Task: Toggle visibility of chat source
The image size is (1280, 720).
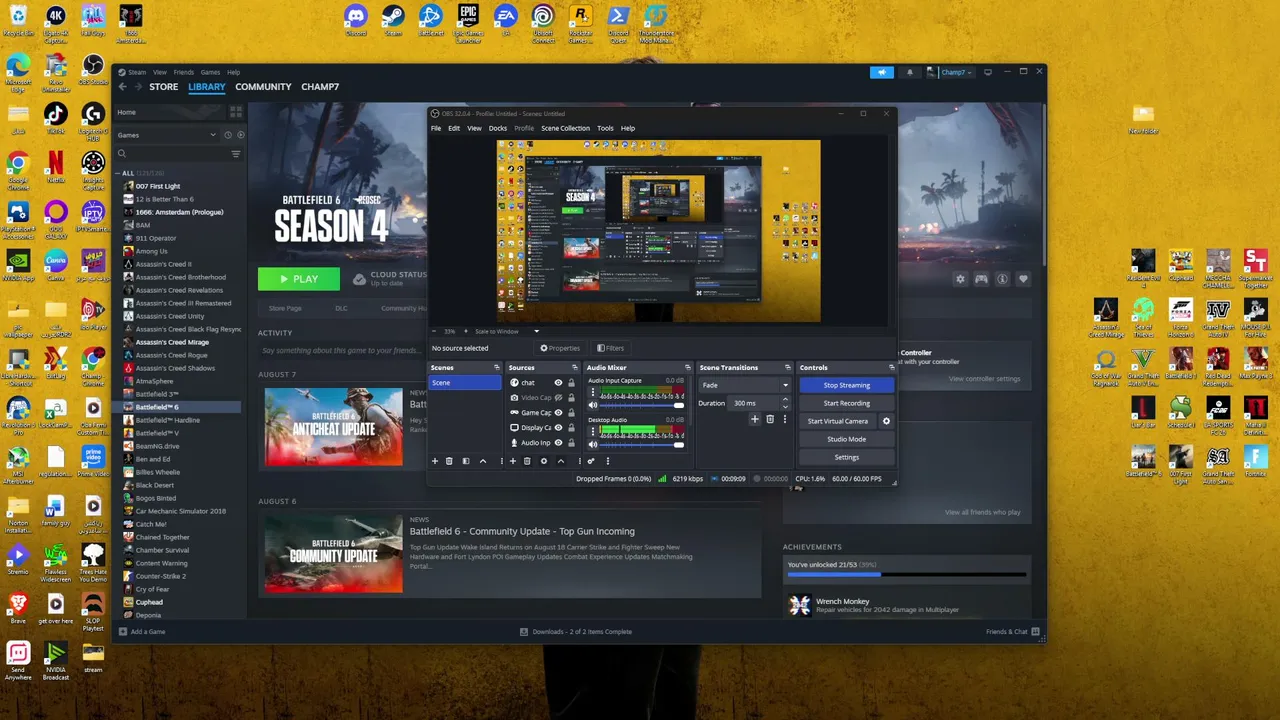Action: click(x=559, y=383)
